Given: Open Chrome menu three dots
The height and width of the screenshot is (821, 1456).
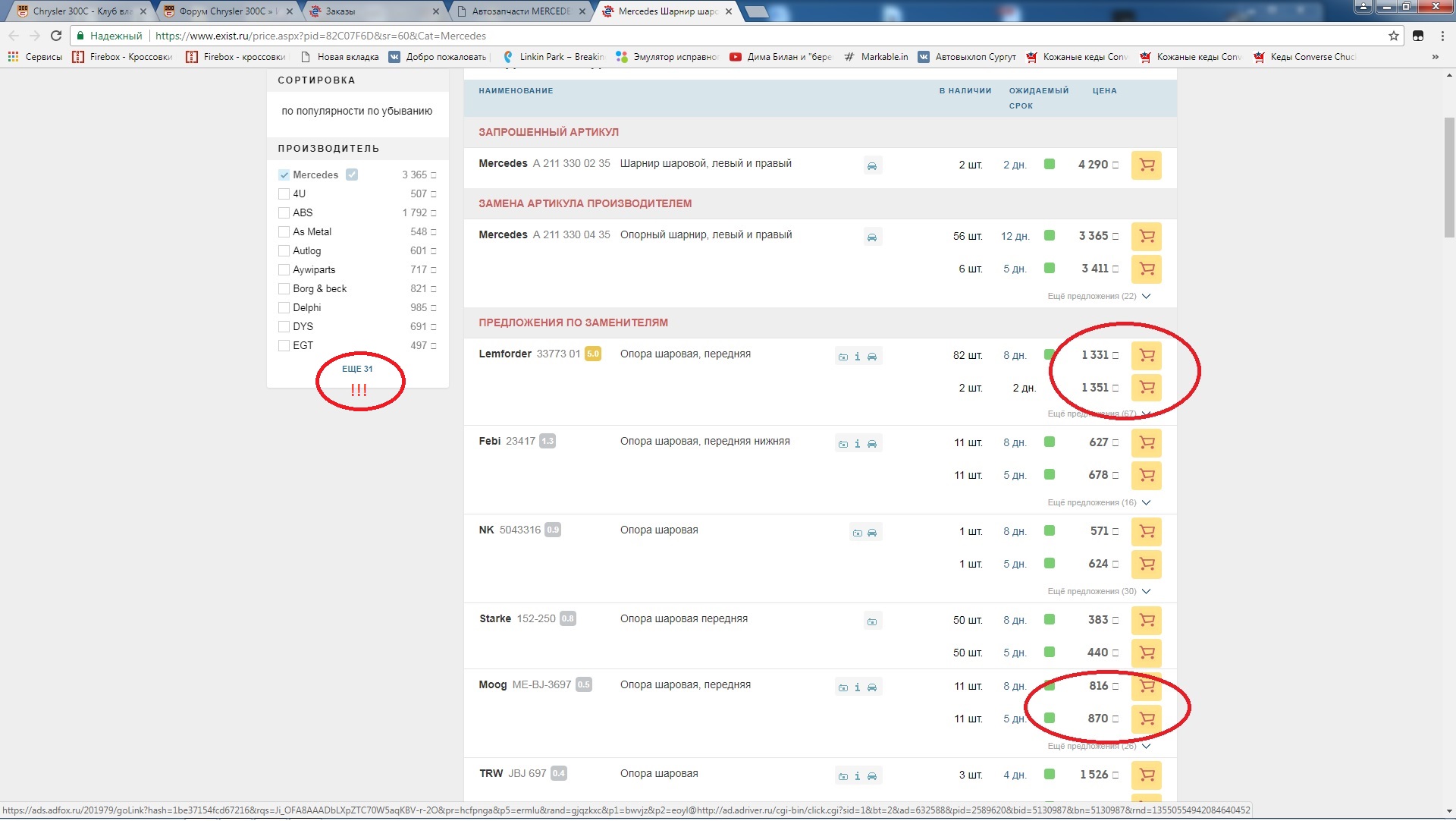Looking at the screenshot, I should tap(1442, 36).
